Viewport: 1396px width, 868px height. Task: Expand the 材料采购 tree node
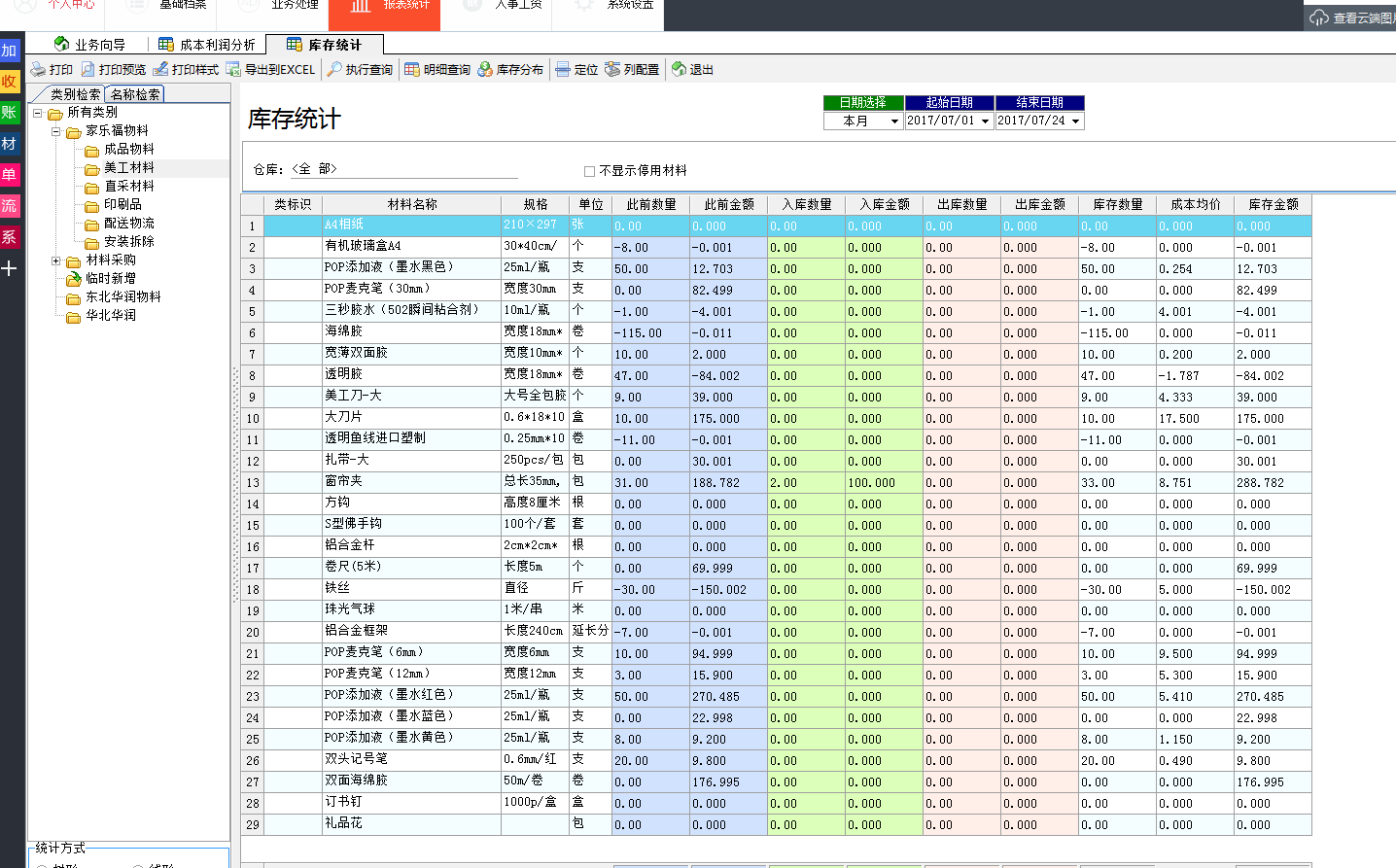pos(56,260)
